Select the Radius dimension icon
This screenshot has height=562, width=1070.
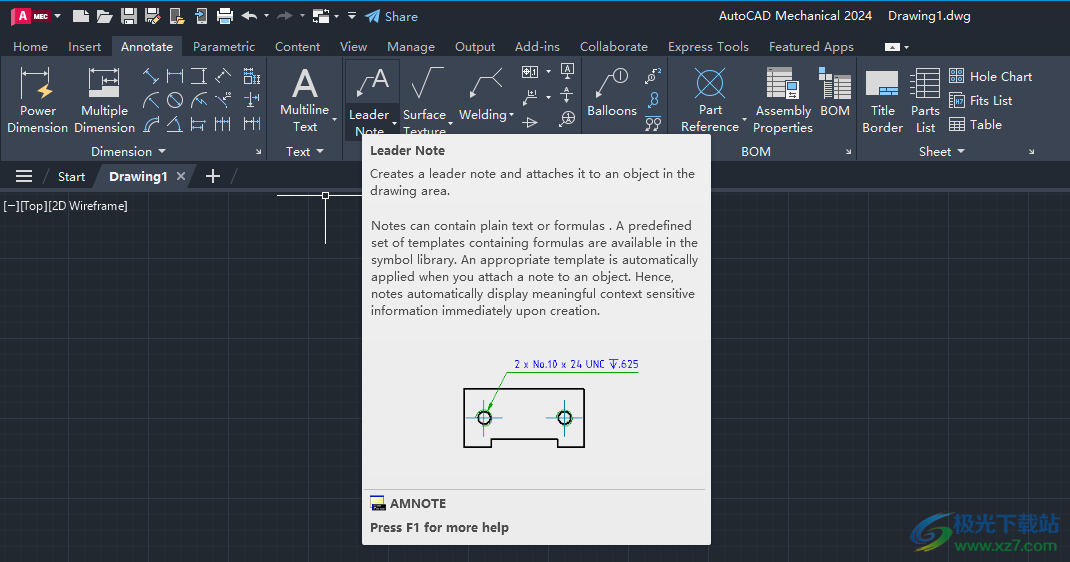[x=151, y=100]
